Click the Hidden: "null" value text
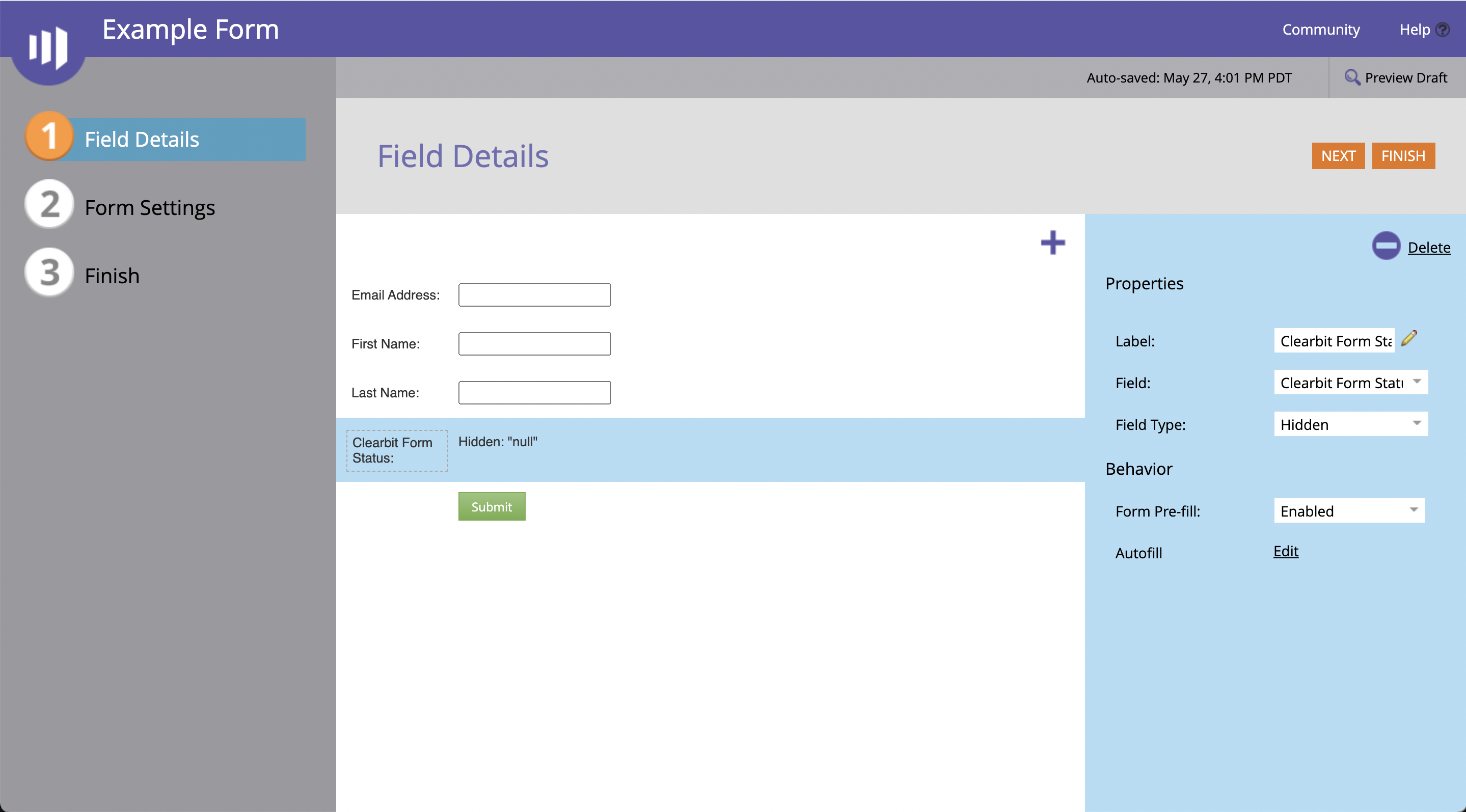 (498, 442)
